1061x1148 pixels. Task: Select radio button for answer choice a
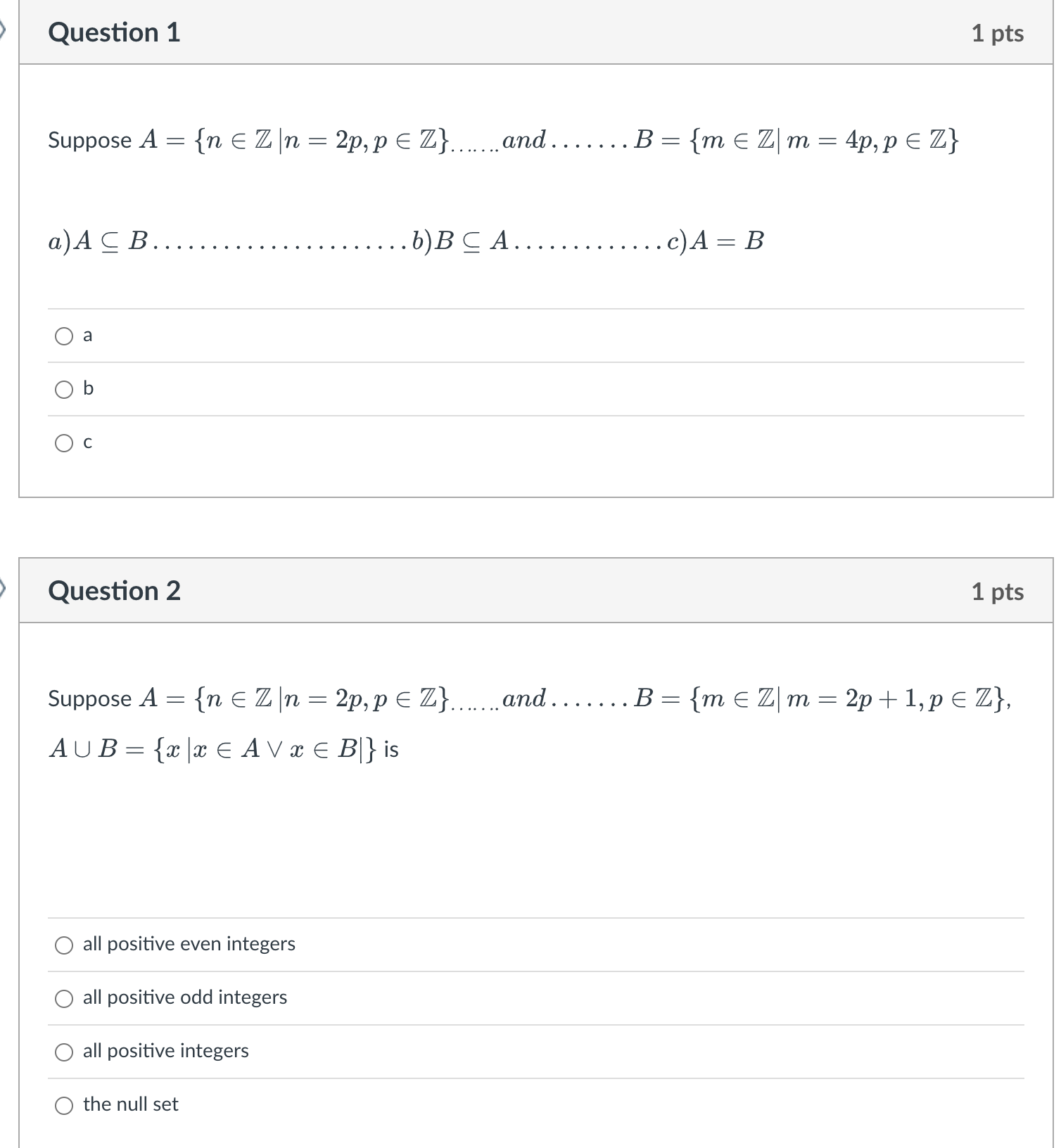64,336
